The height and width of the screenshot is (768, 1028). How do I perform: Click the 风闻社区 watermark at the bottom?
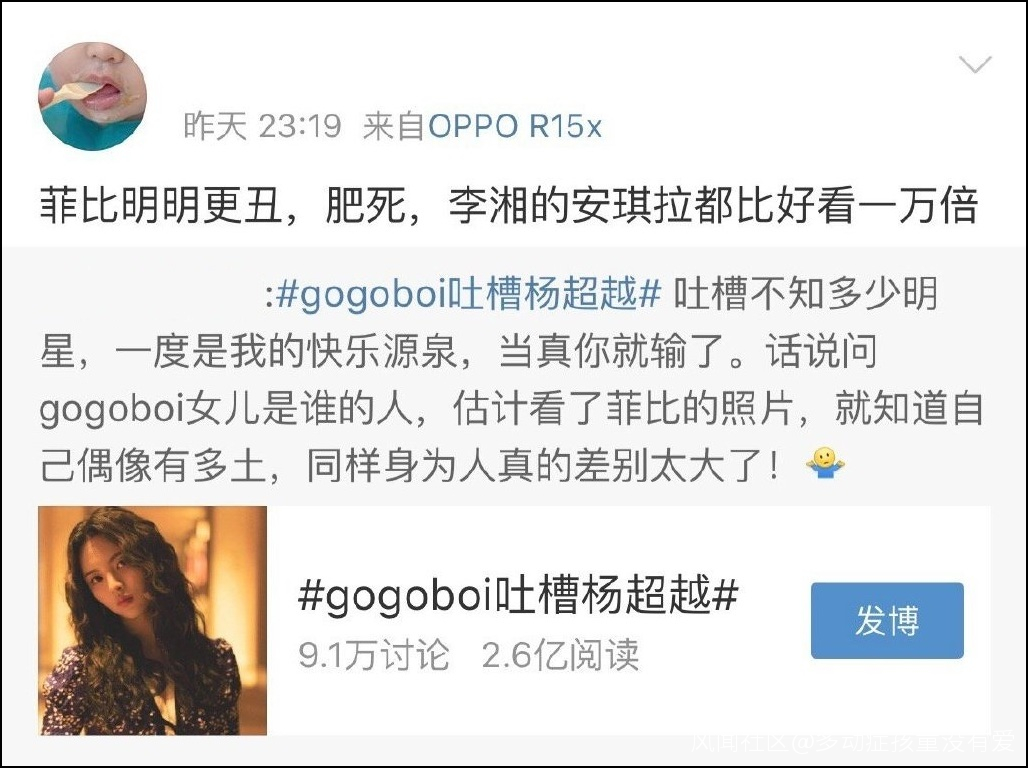click(740, 743)
